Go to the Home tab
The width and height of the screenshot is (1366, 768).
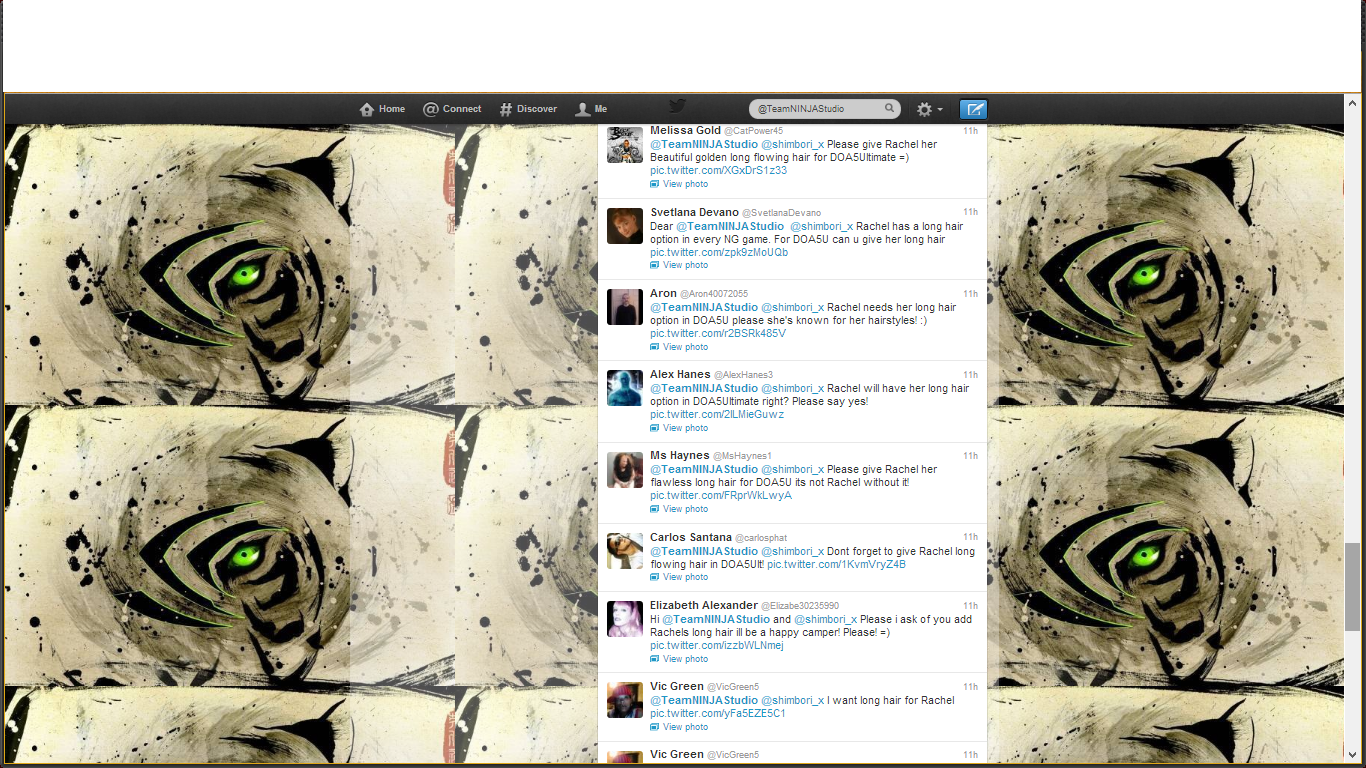[382, 109]
